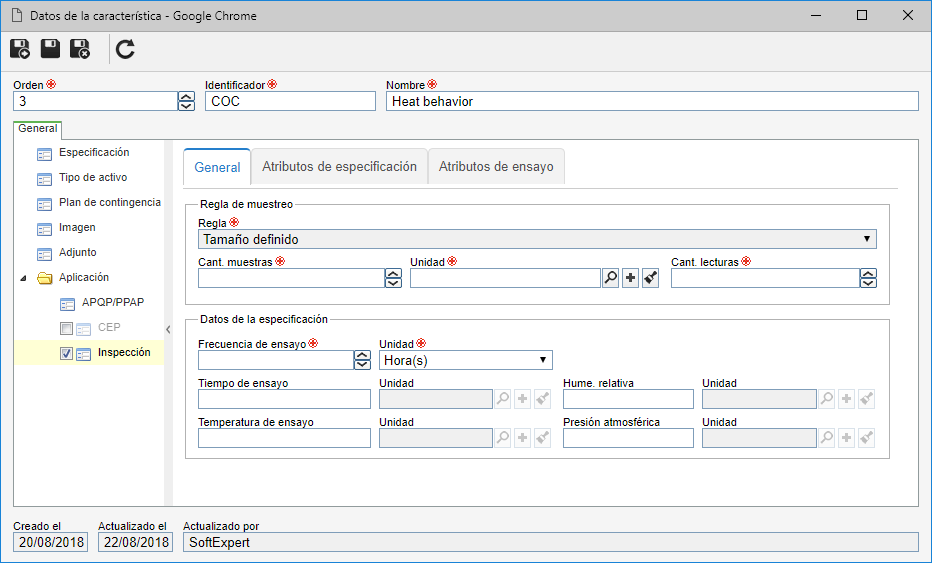This screenshot has width=932, height=563.
Task: Click search icon next to Temperatura de ensayo Unidad
Action: tap(503, 438)
